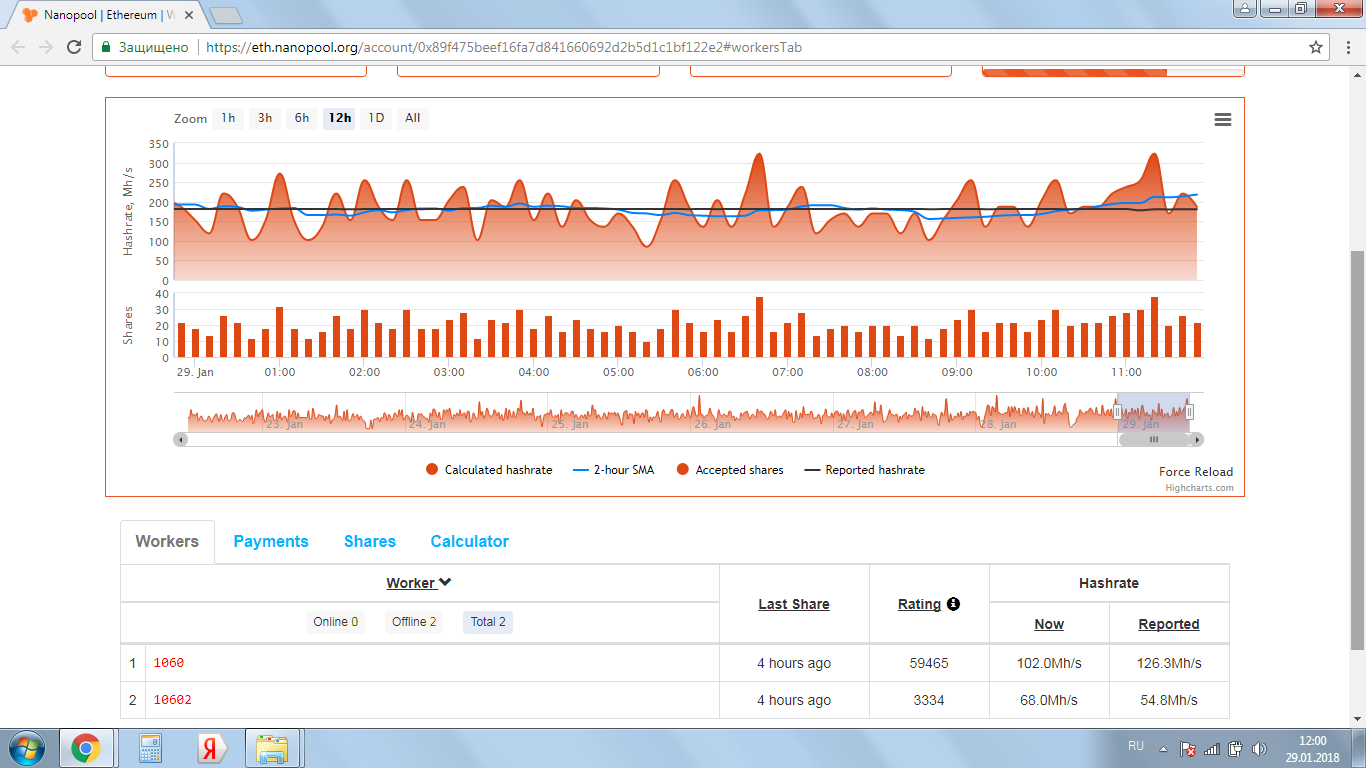Reload the page with the refresh icon

(x=73, y=47)
